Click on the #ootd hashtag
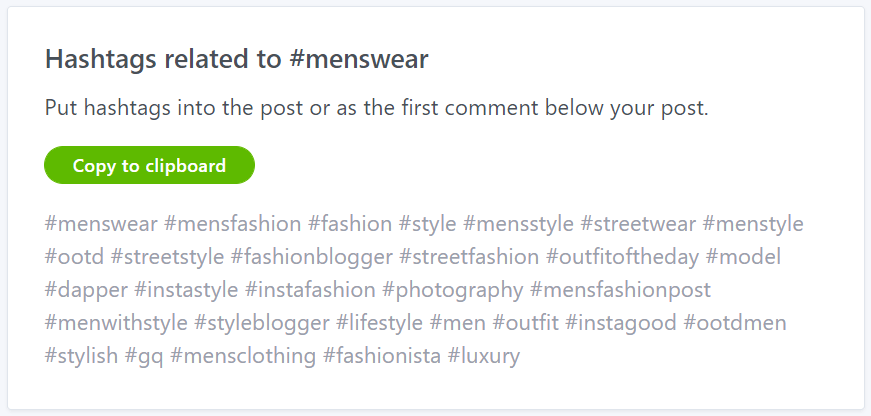The width and height of the screenshot is (871, 416). click(x=74, y=257)
